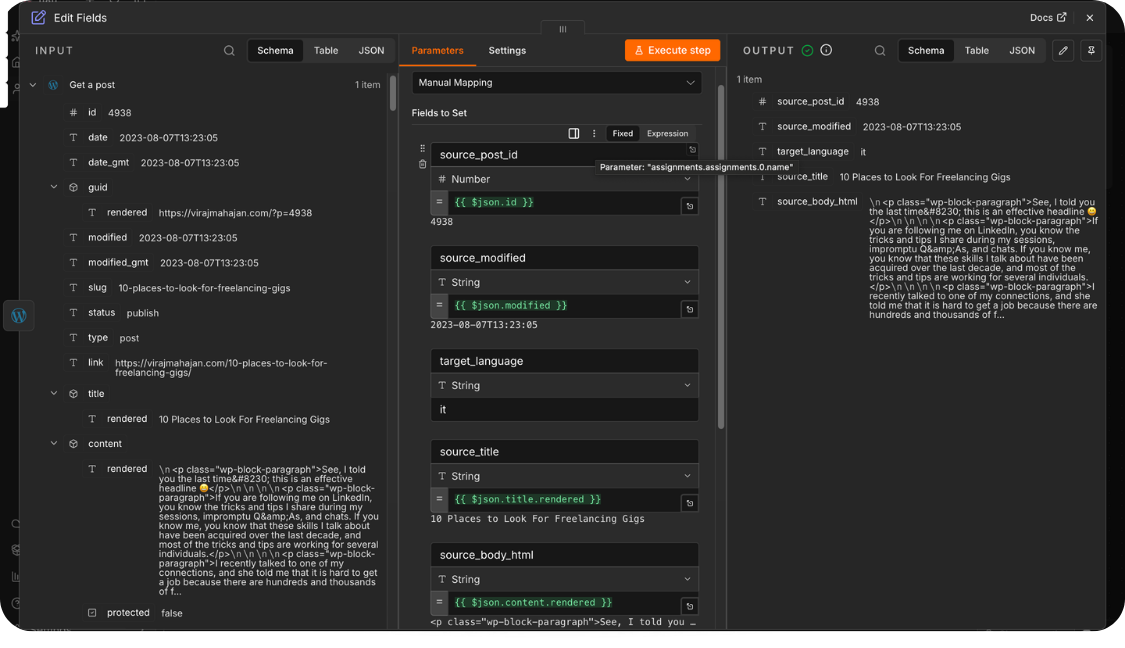Open the output info icon
This screenshot has height=648, width=1125.
[x=826, y=50]
